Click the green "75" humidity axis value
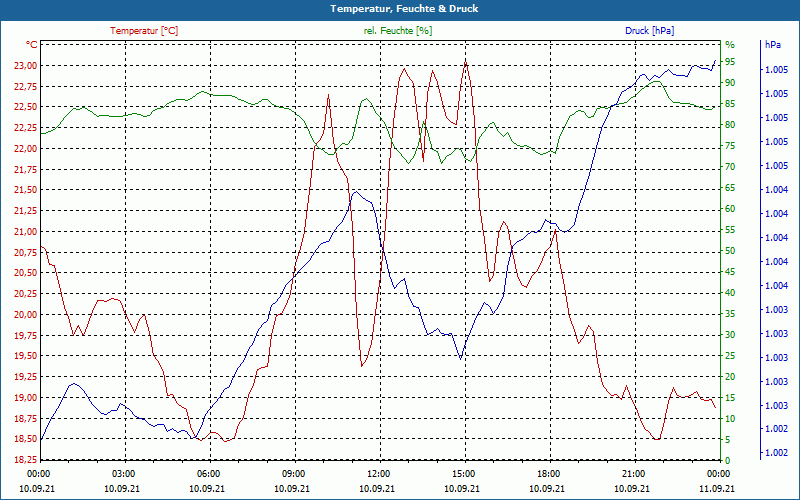Screen dimensions: 800x500 [730, 146]
